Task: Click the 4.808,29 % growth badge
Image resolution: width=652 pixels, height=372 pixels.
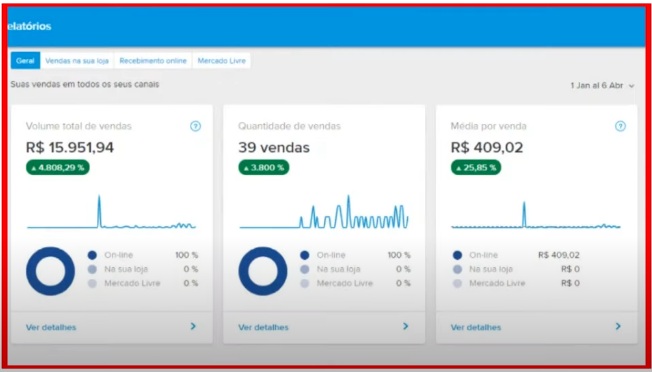Action: tap(58, 168)
